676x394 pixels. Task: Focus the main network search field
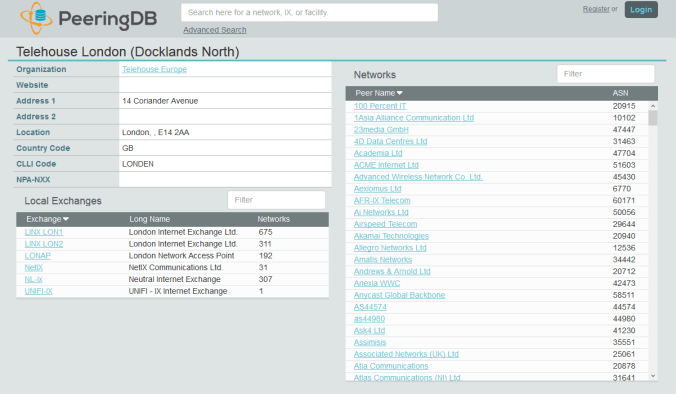309,13
